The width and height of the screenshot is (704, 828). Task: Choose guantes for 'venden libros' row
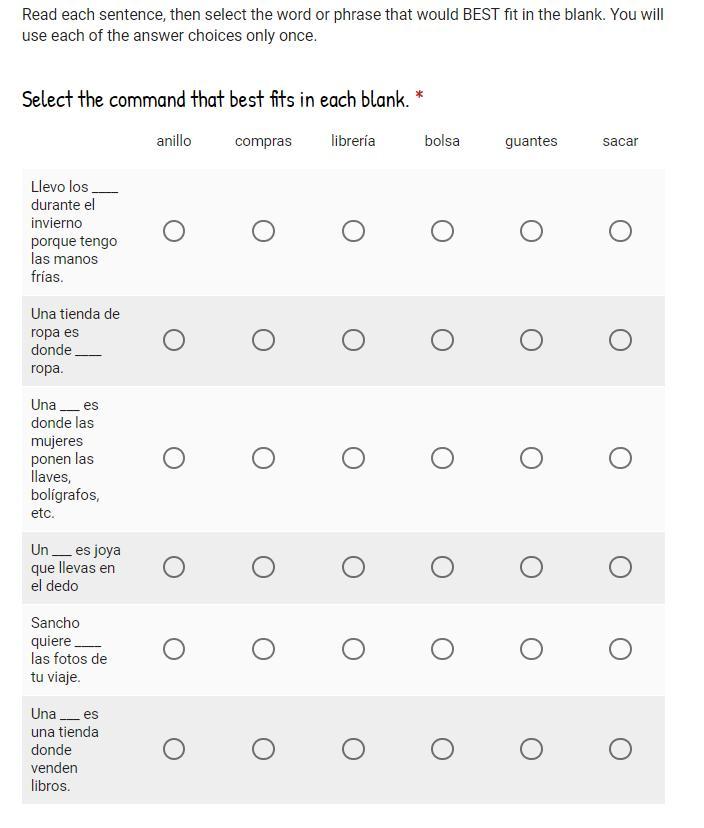531,749
